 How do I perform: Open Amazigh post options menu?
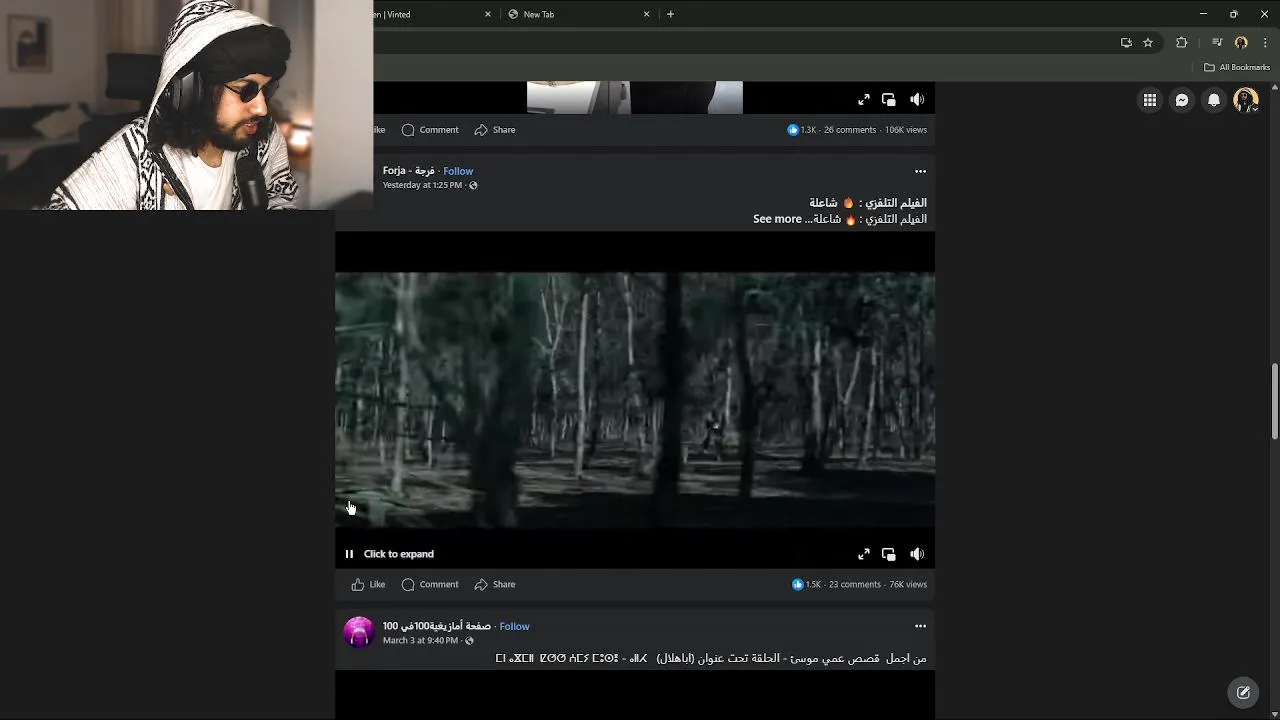(x=920, y=626)
